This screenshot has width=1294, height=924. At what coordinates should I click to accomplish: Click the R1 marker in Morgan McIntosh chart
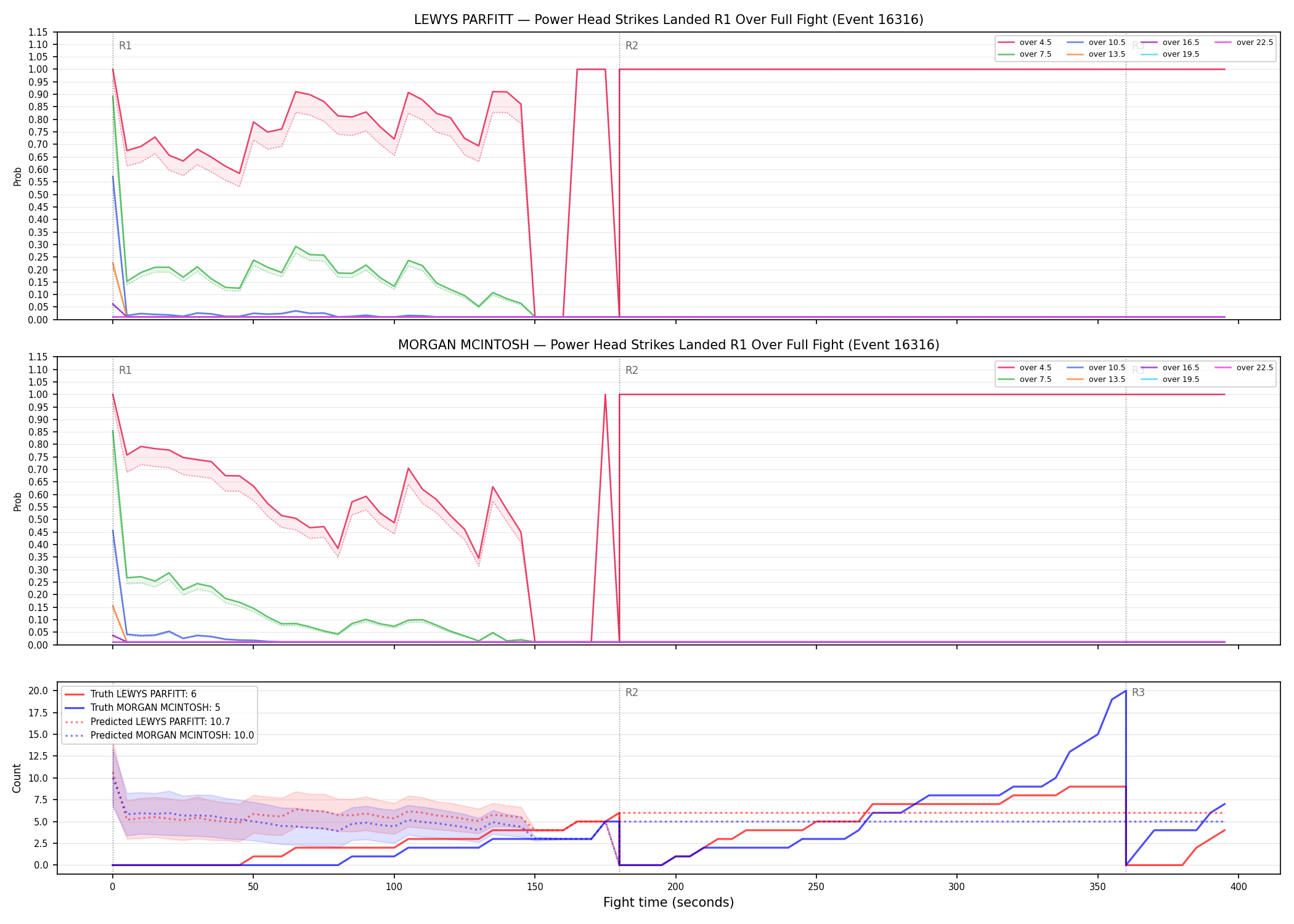pos(125,370)
